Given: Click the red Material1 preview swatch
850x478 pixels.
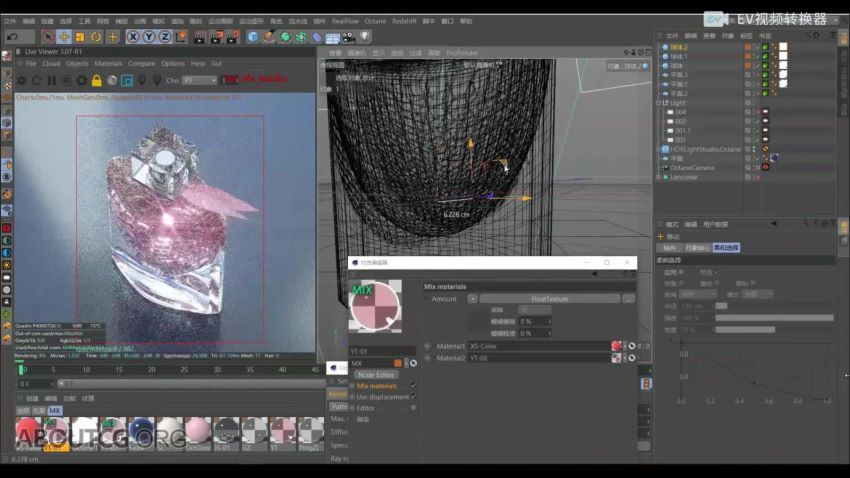Looking at the screenshot, I should point(616,346).
